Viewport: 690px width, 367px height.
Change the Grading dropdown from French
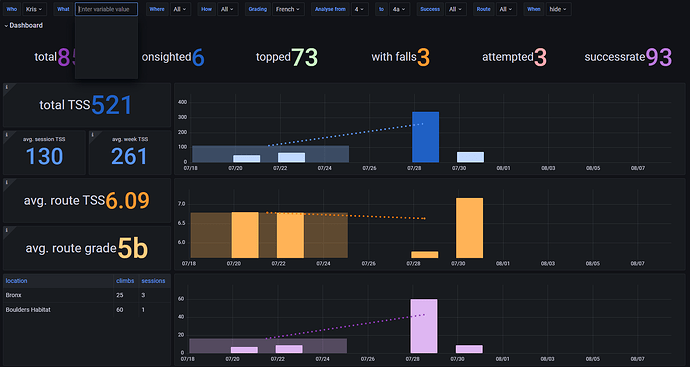pos(288,9)
